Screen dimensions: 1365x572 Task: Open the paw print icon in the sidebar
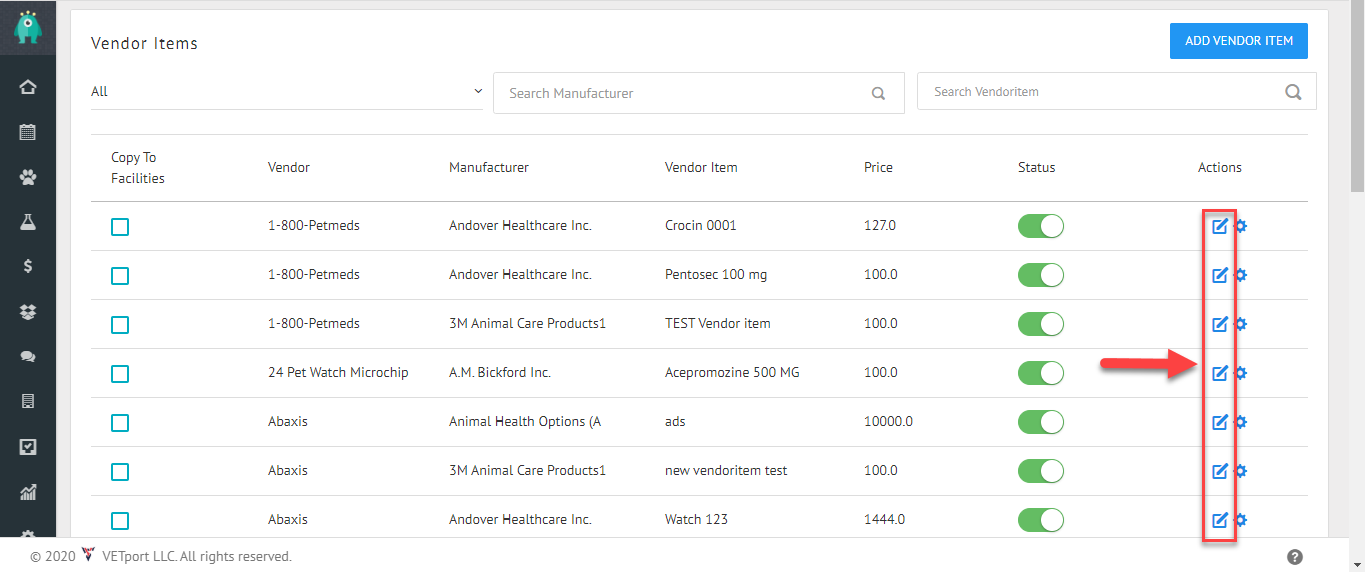(x=28, y=178)
